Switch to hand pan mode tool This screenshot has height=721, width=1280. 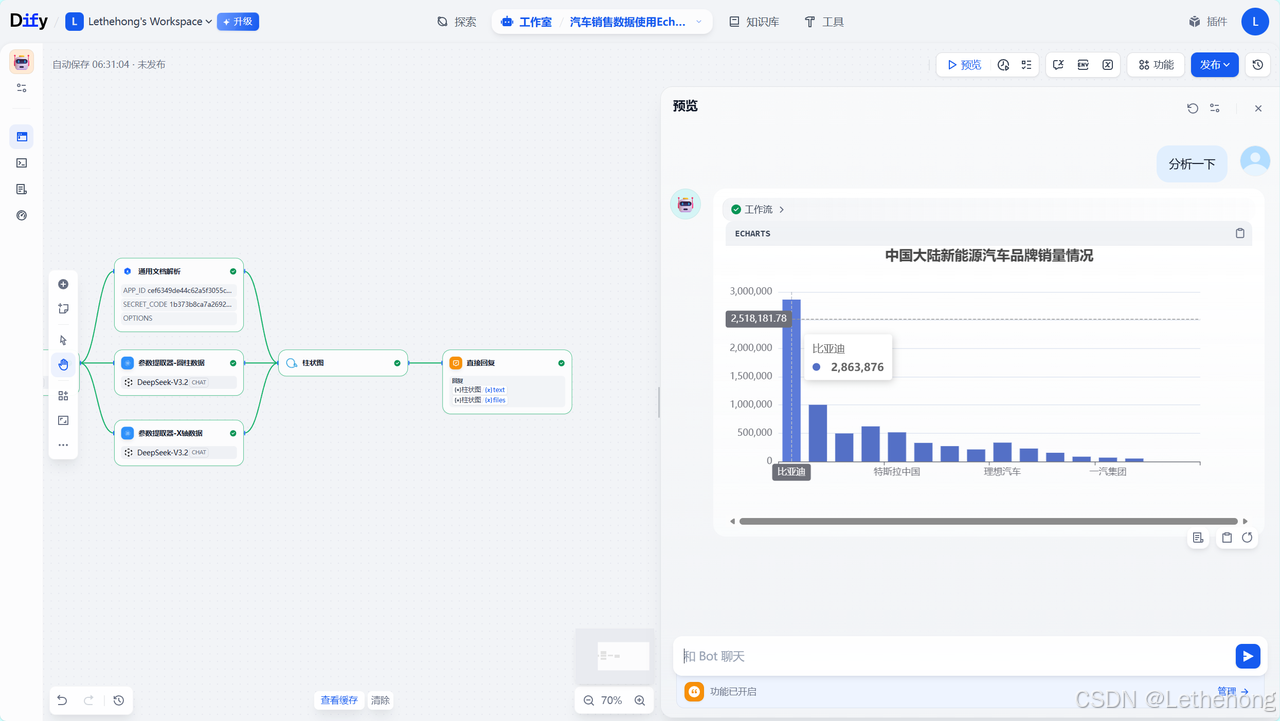[x=63, y=365]
